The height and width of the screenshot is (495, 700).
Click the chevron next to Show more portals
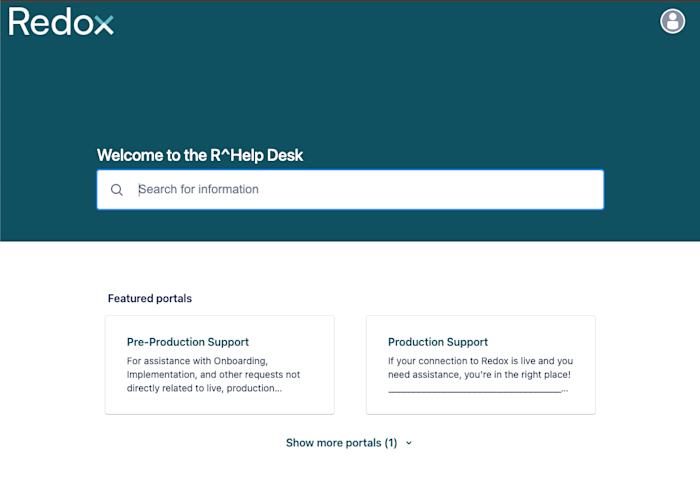(x=408, y=443)
